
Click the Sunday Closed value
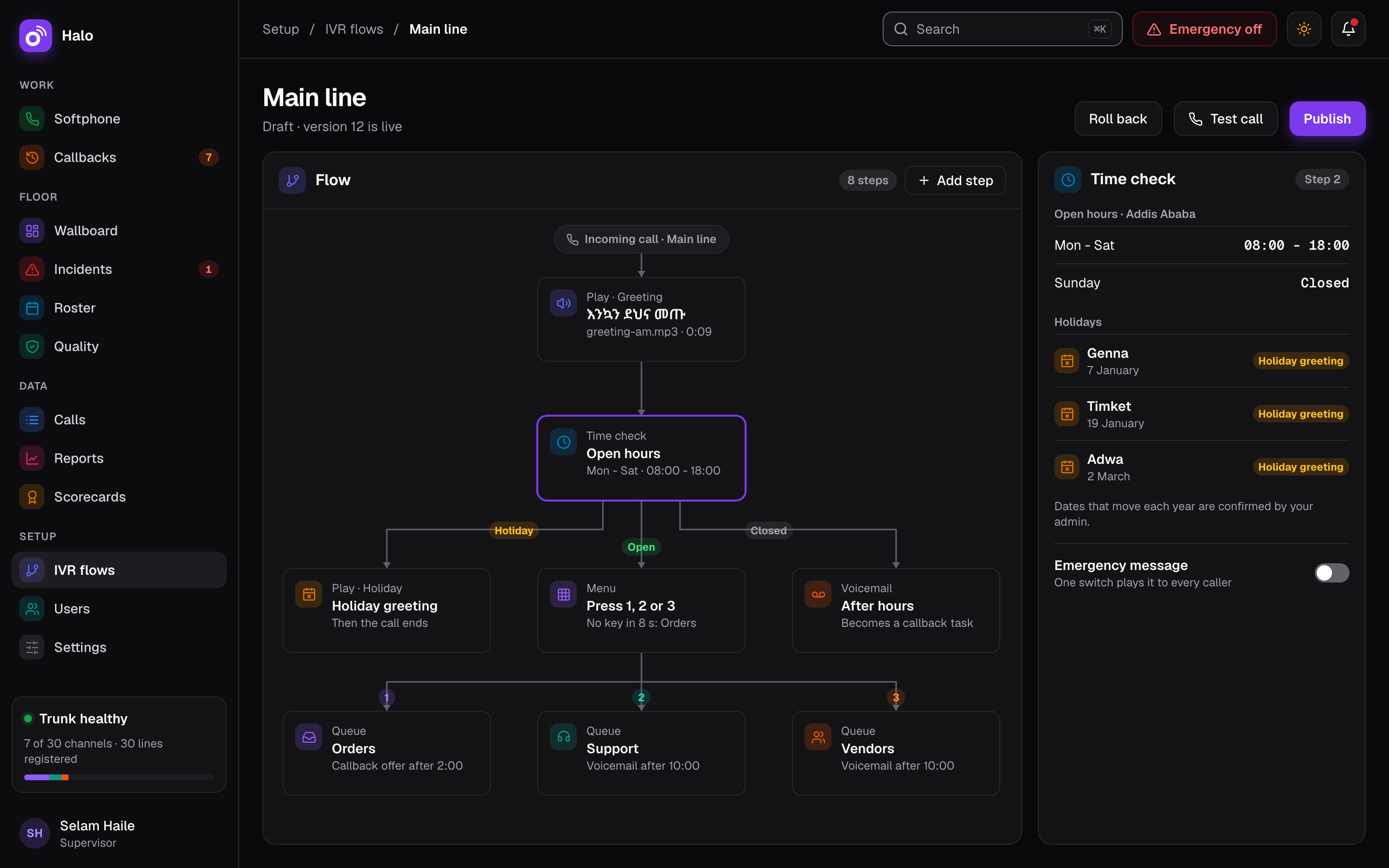tap(1324, 283)
